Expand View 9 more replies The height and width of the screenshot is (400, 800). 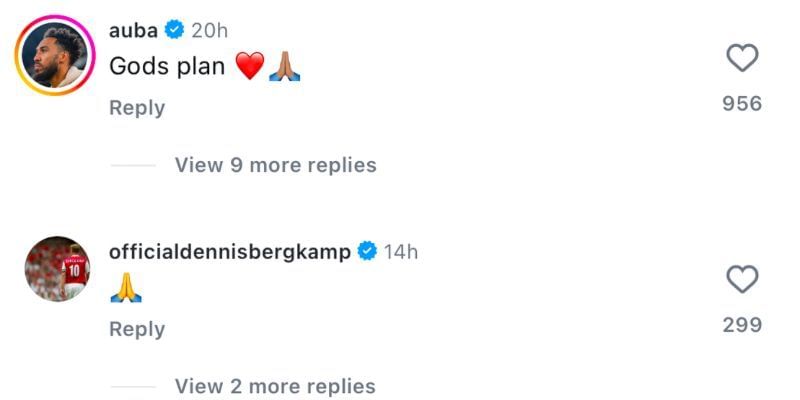point(275,165)
